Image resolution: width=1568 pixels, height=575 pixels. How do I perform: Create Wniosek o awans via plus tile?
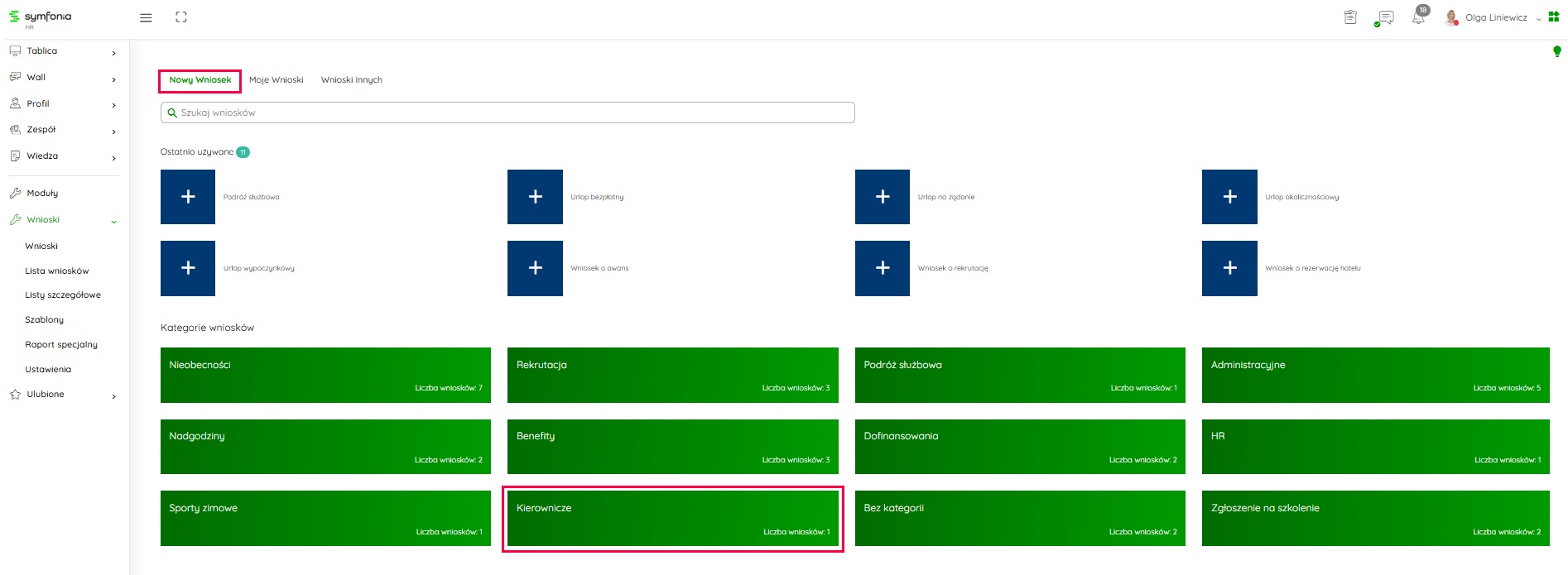pos(535,268)
